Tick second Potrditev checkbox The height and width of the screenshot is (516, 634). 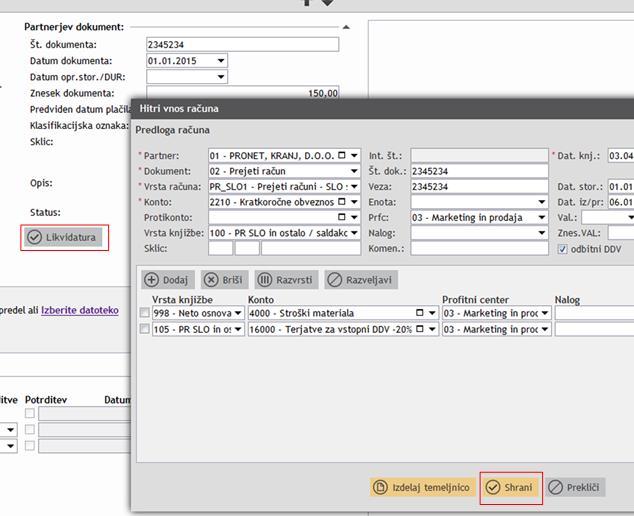pyautogui.click(x=30, y=429)
